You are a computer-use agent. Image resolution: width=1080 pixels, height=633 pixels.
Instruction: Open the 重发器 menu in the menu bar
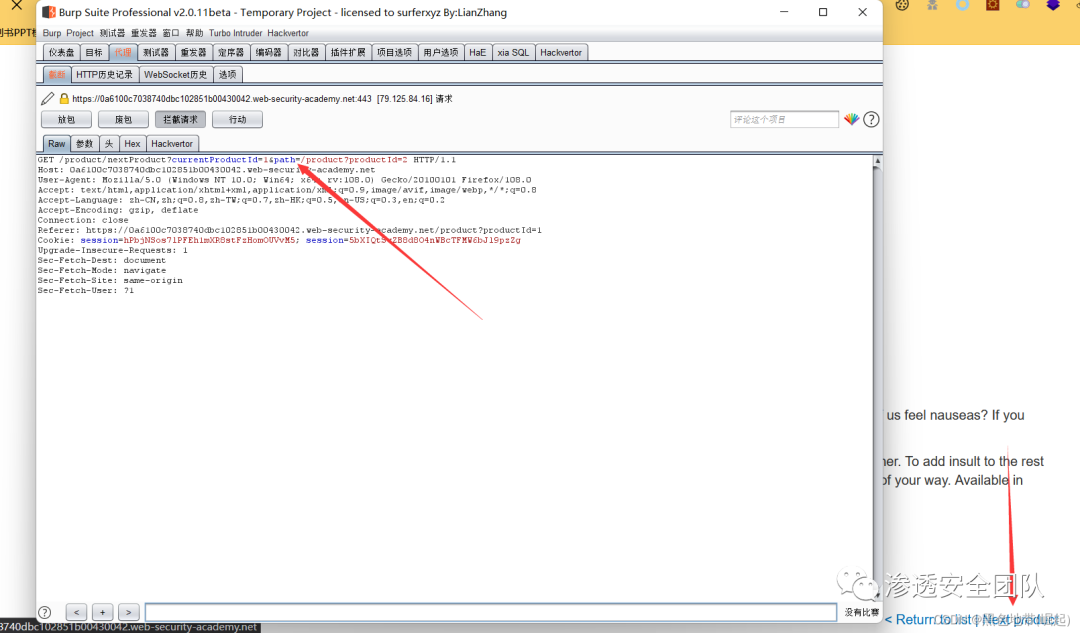pos(144,33)
